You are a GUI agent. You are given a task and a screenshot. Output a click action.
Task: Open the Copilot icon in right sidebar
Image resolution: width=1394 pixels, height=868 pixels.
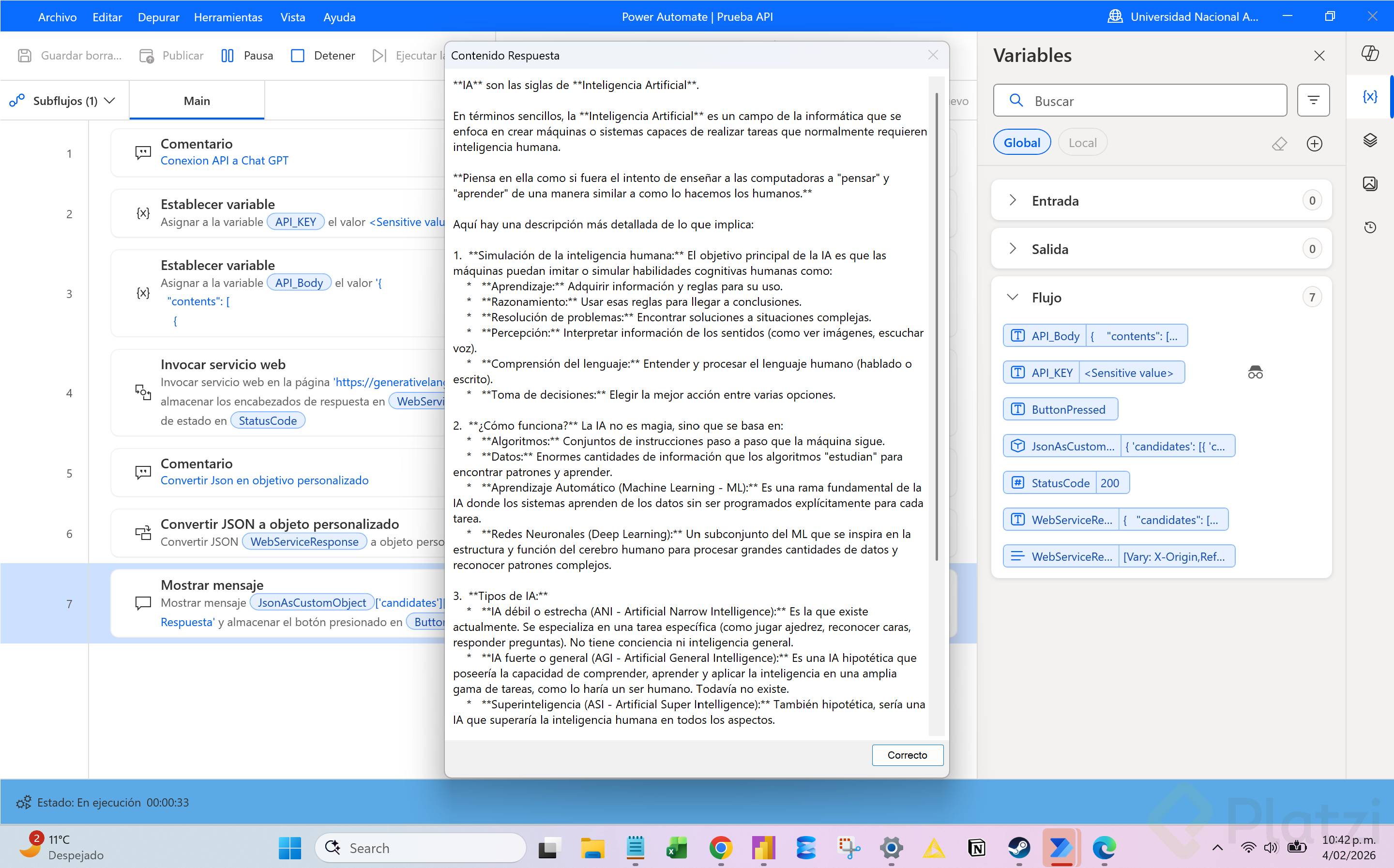pos(1370,53)
